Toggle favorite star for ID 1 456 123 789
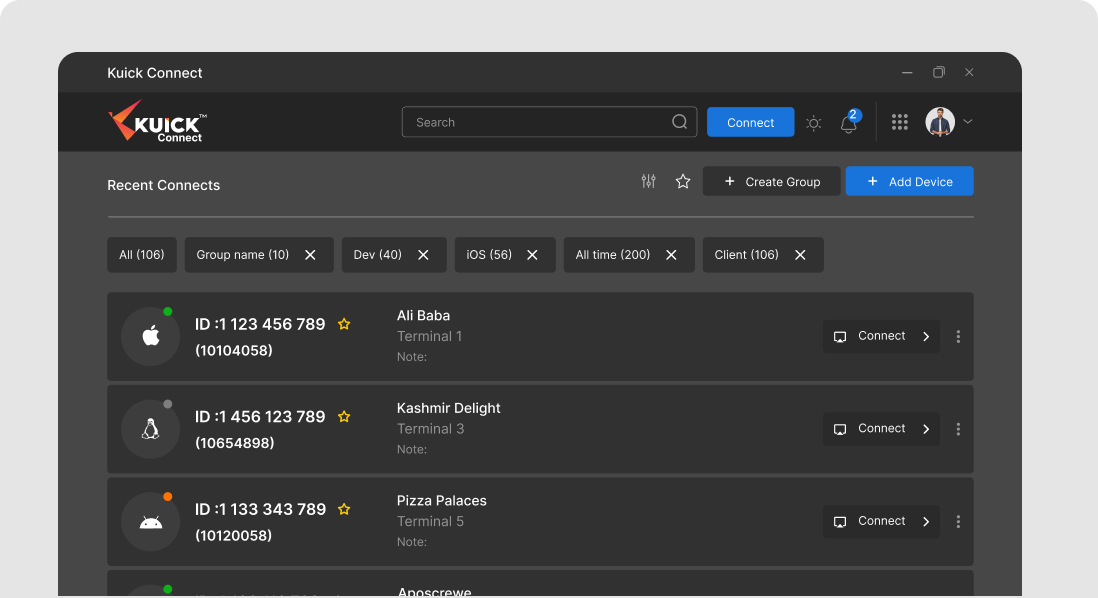The image size is (1098, 598). point(344,417)
